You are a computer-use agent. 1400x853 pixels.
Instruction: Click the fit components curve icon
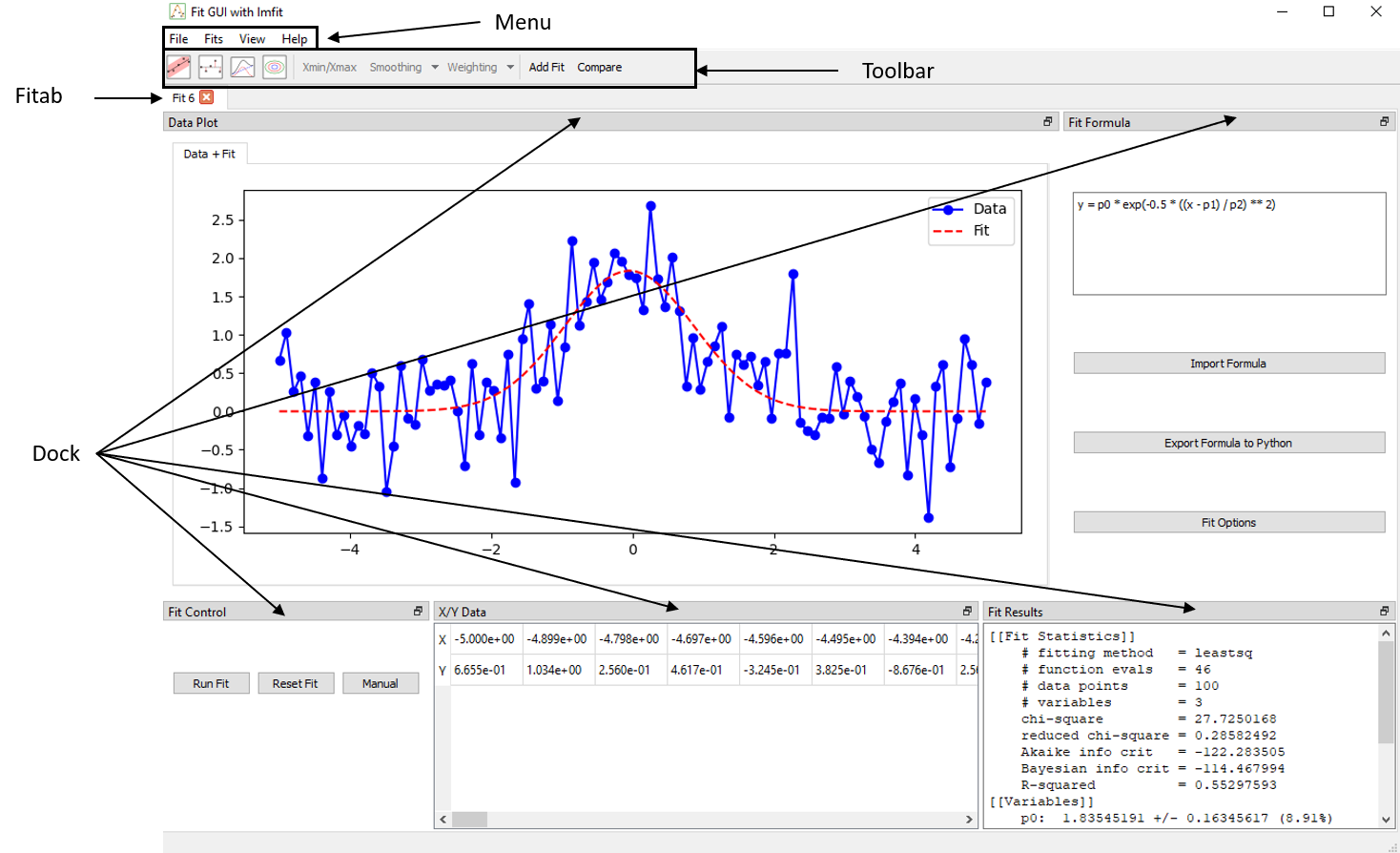[243, 67]
